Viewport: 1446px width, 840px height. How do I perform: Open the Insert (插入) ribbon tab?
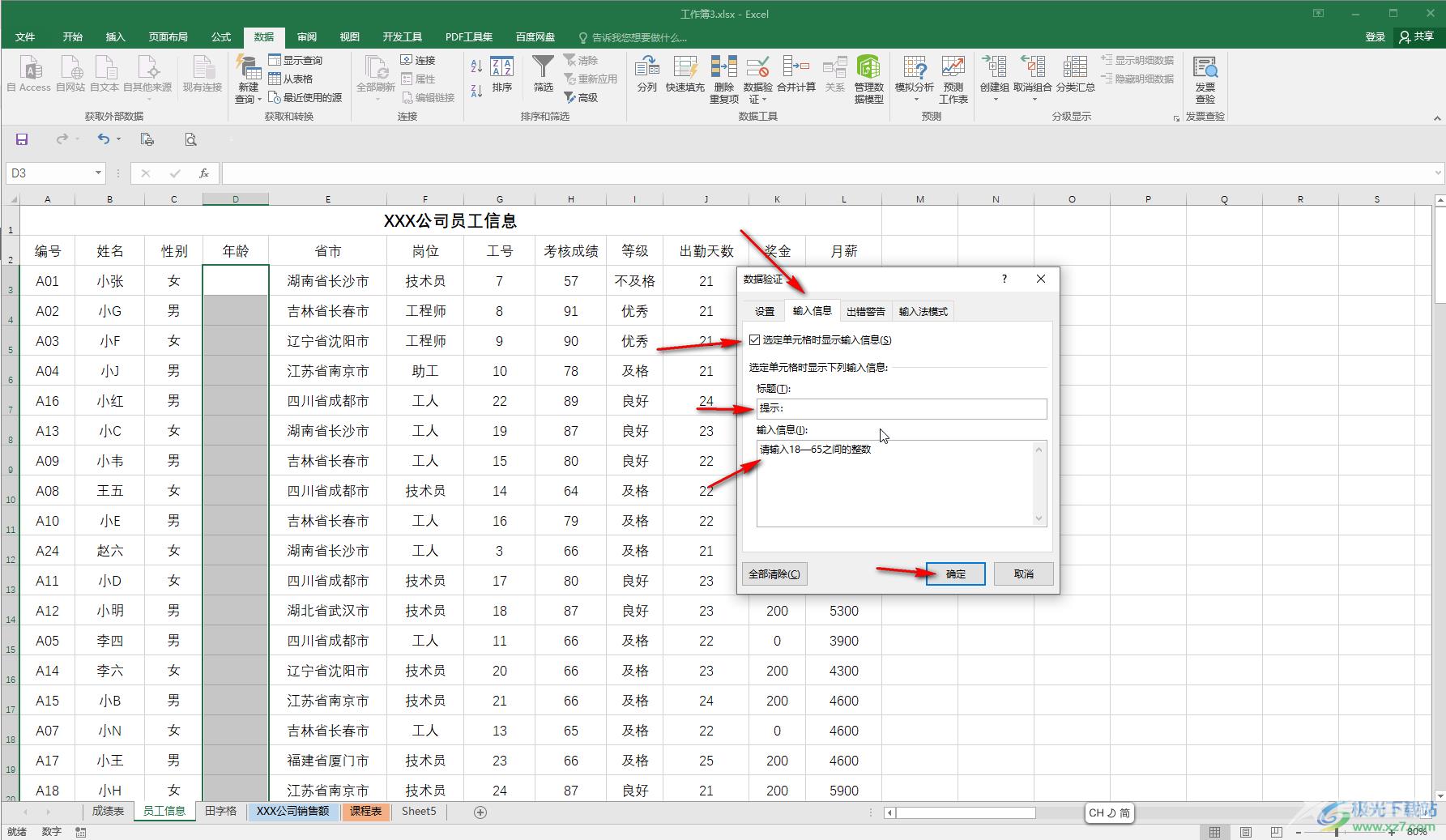point(115,36)
